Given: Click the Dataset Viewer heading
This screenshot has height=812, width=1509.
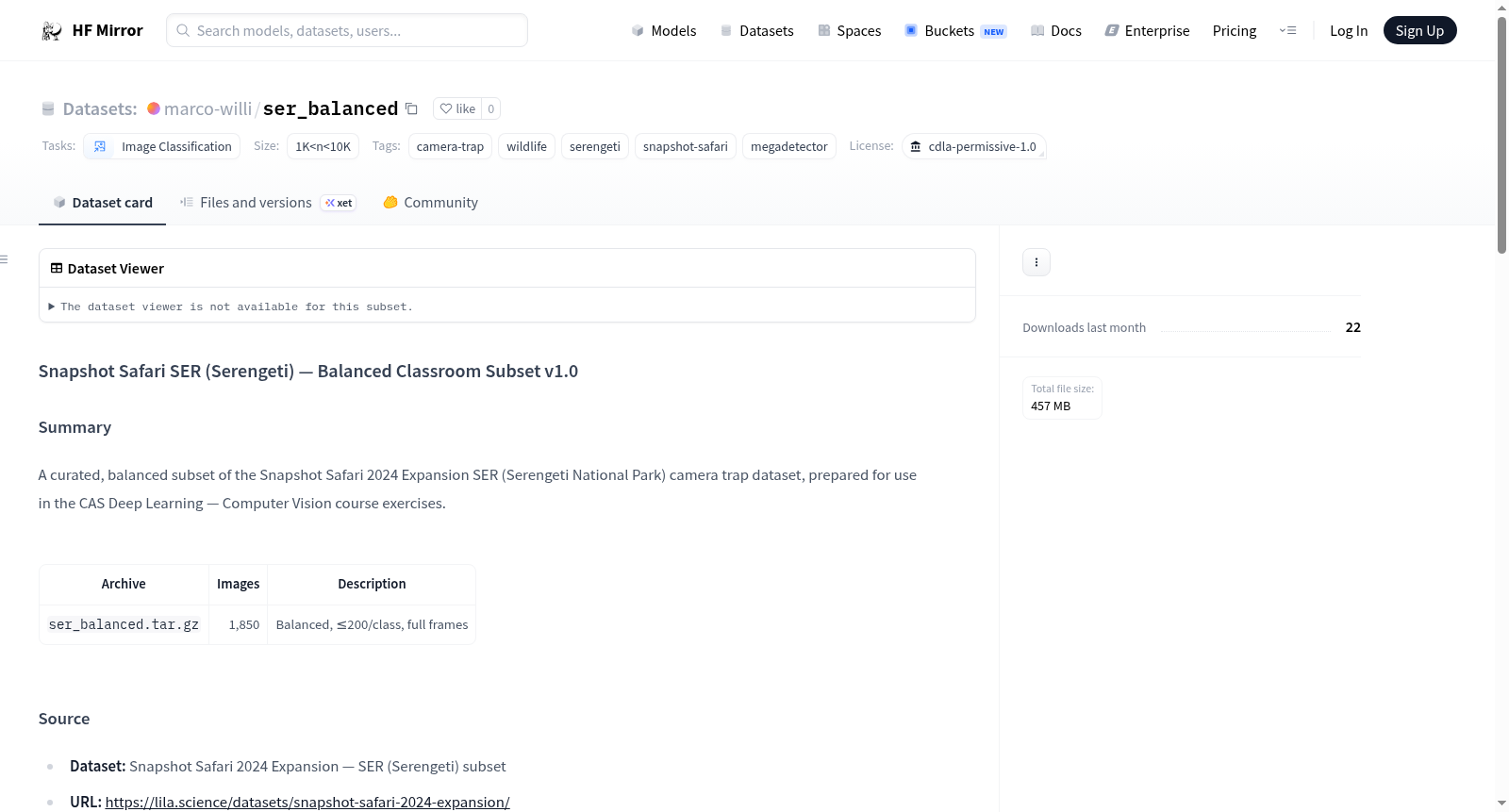Looking at the screenshot, I should click(116, 268).
